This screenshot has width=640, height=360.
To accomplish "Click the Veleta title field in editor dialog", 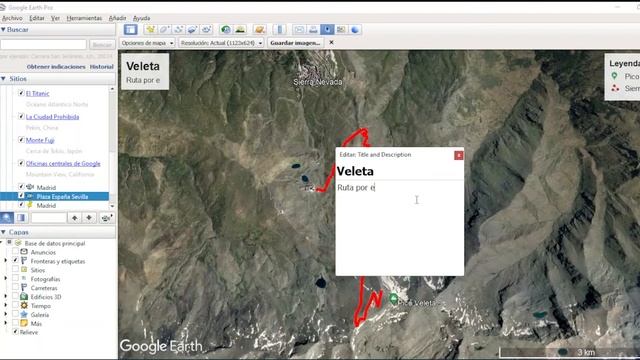I will click(x=399, y=171).
